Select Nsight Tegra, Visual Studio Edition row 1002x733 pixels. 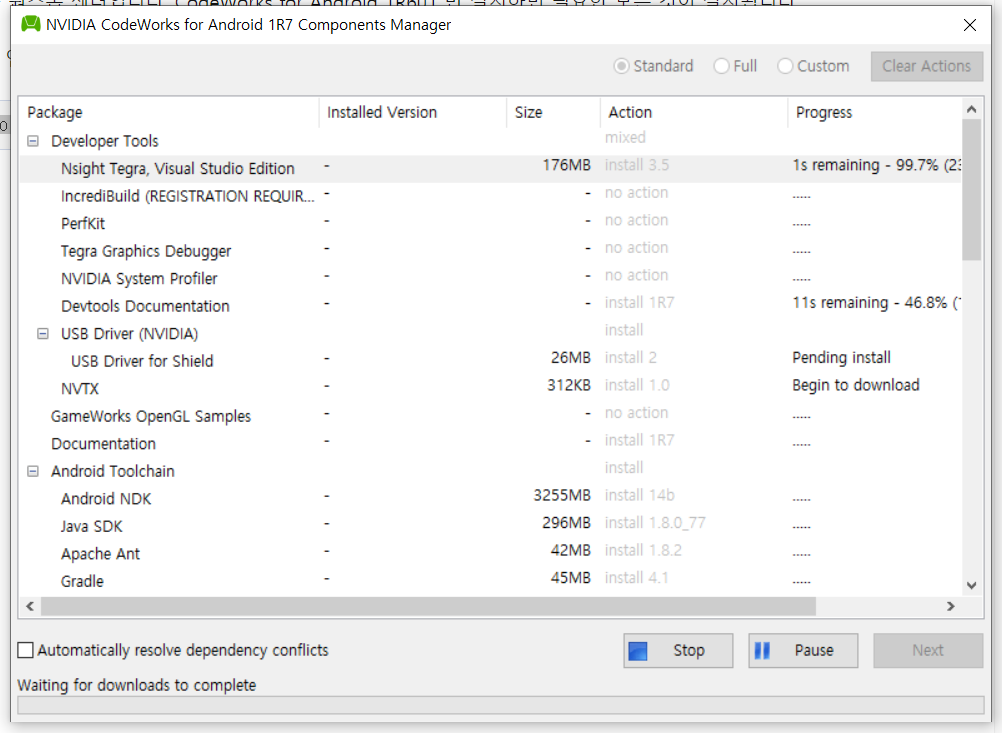490,169
